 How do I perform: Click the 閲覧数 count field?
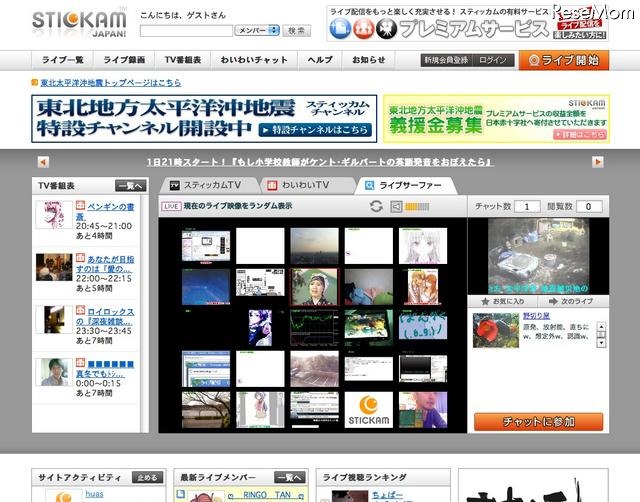[x=589, y=207]
